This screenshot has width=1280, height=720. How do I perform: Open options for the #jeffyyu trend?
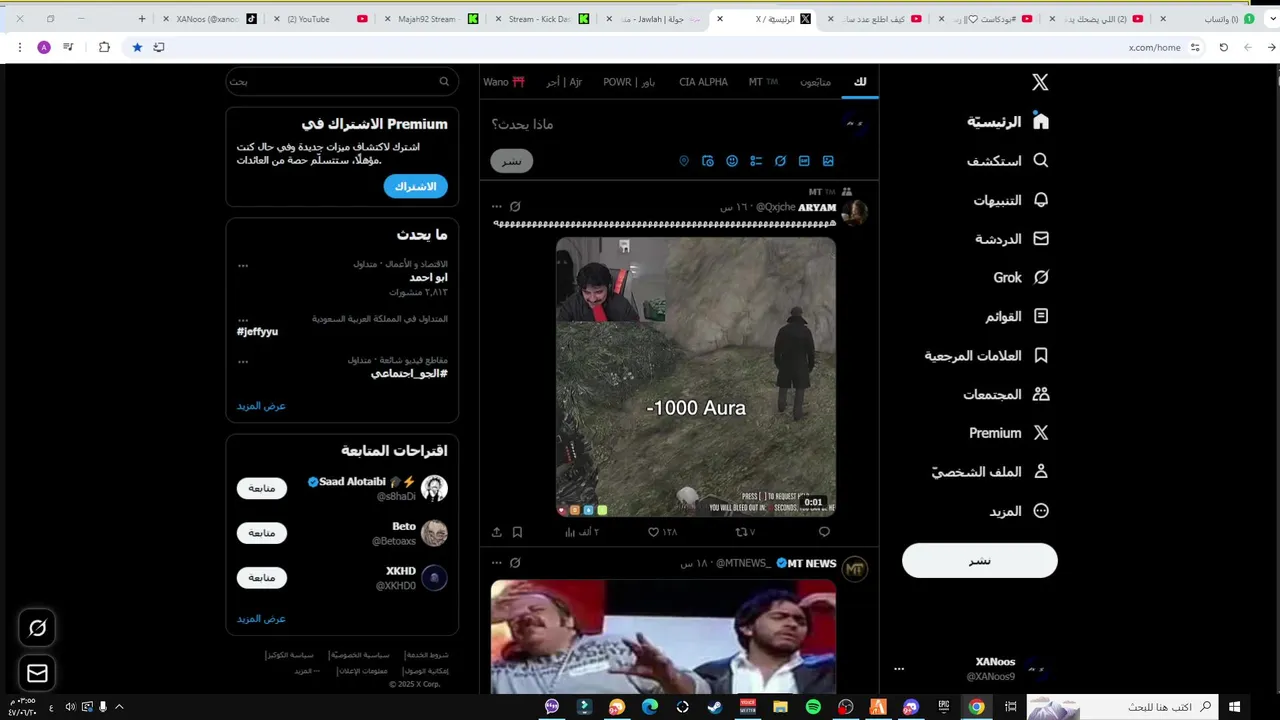click(x=243, y=320)
